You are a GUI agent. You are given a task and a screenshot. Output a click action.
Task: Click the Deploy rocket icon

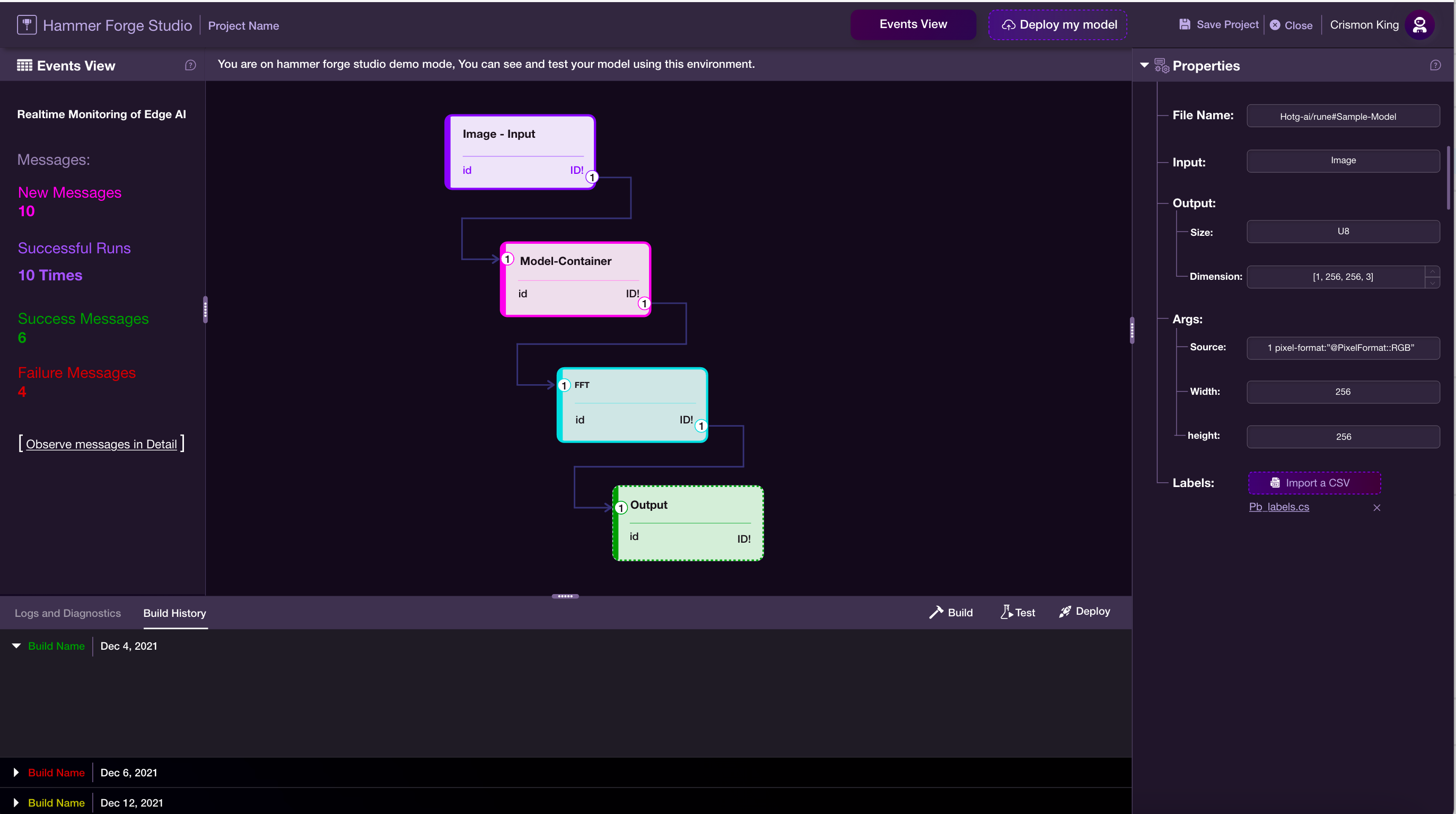click(1065, 612)
